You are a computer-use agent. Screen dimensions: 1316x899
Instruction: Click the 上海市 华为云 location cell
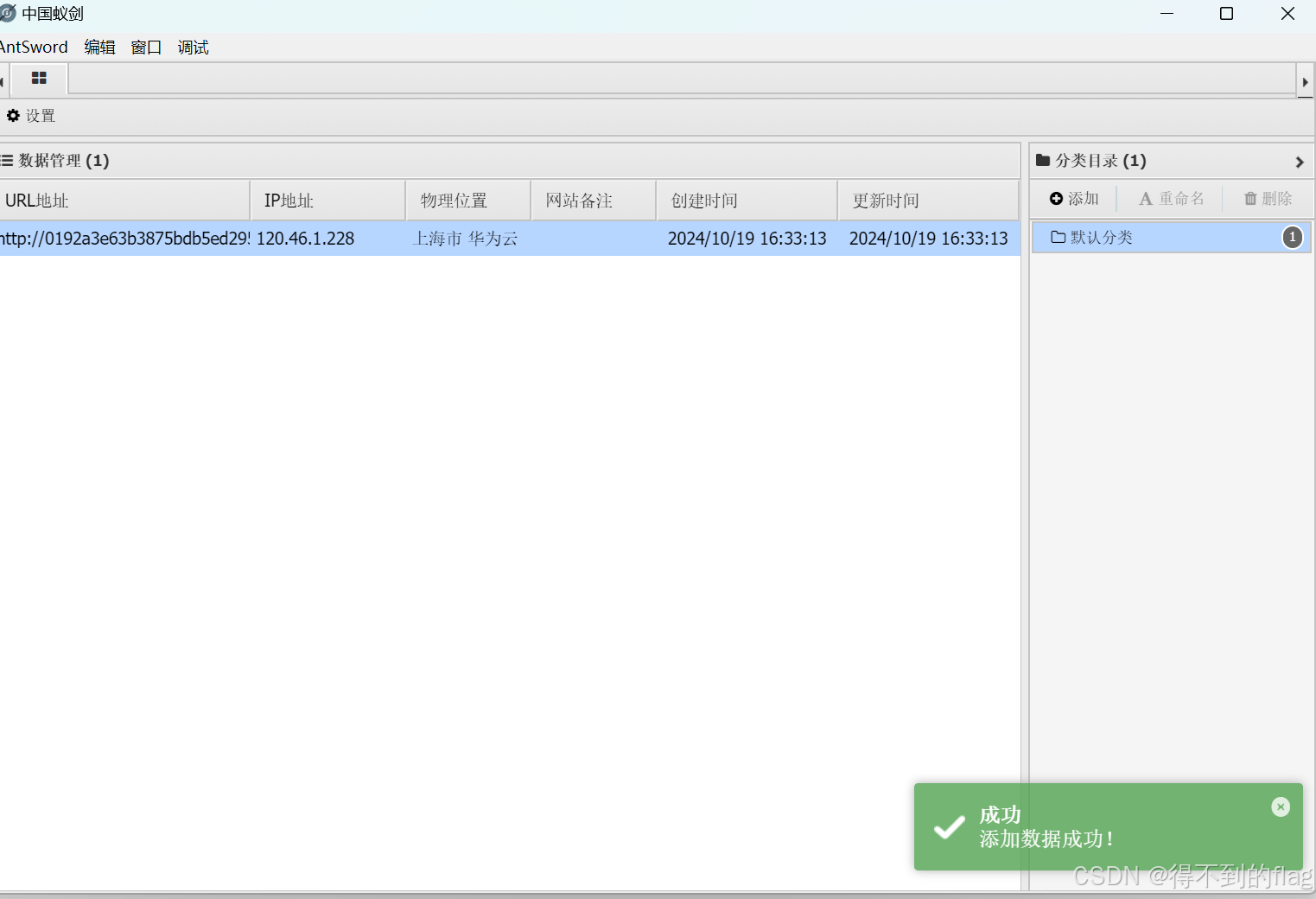tap(468, 239)
